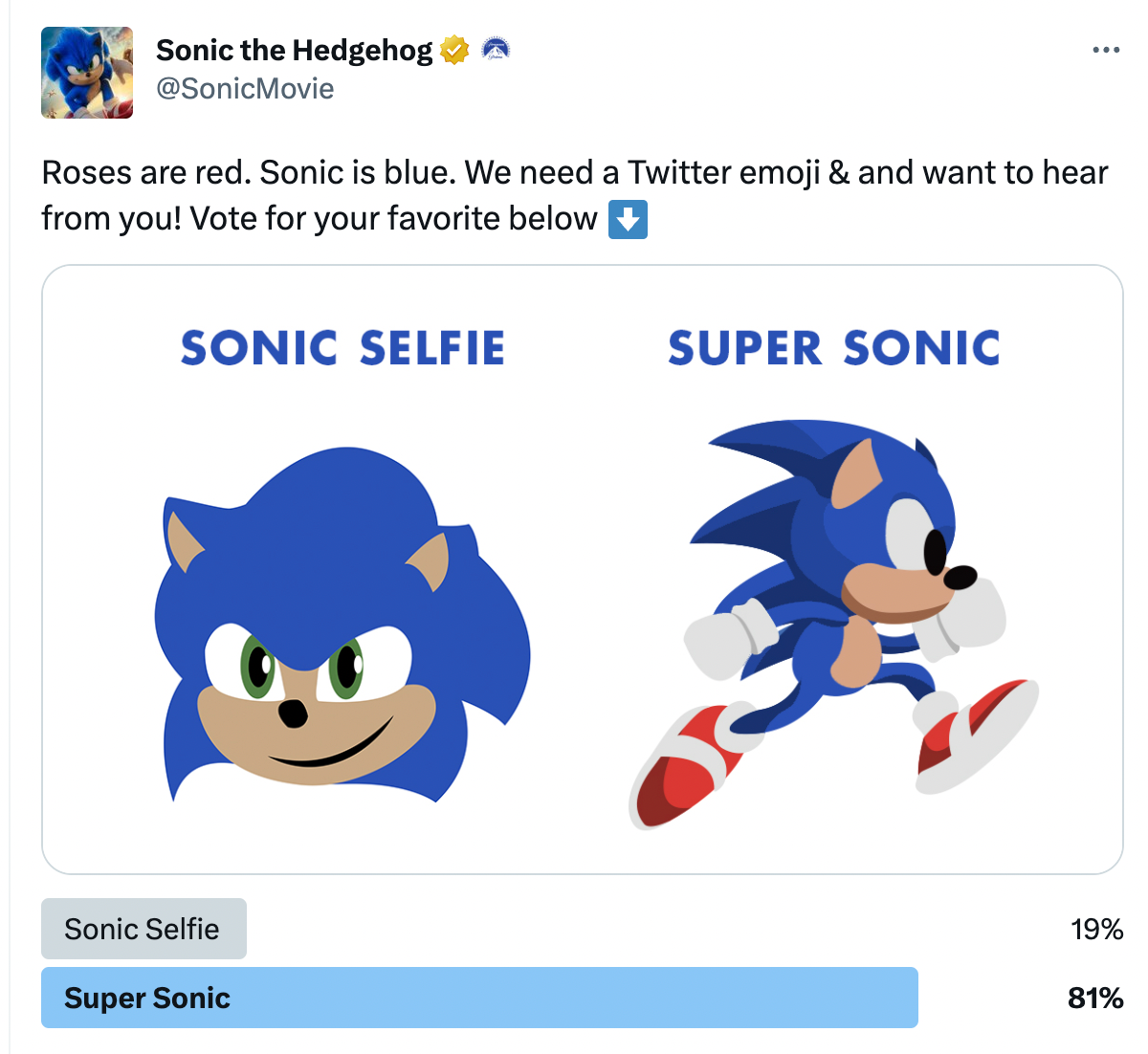This screenshot has width=1148, height=1054.
Task: Click the Paramount affiliate badge icon
Action: coord(495,50)
